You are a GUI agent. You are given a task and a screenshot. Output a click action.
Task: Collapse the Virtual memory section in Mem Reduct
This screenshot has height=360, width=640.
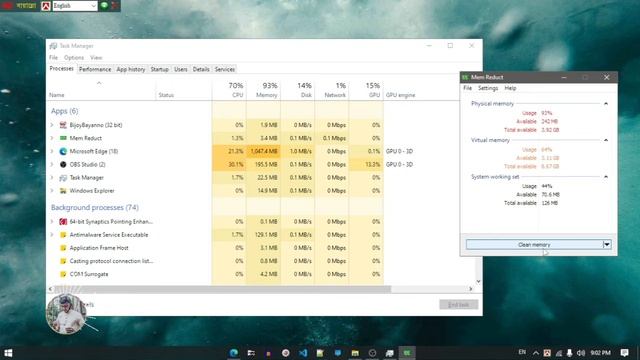coord(606,140)
